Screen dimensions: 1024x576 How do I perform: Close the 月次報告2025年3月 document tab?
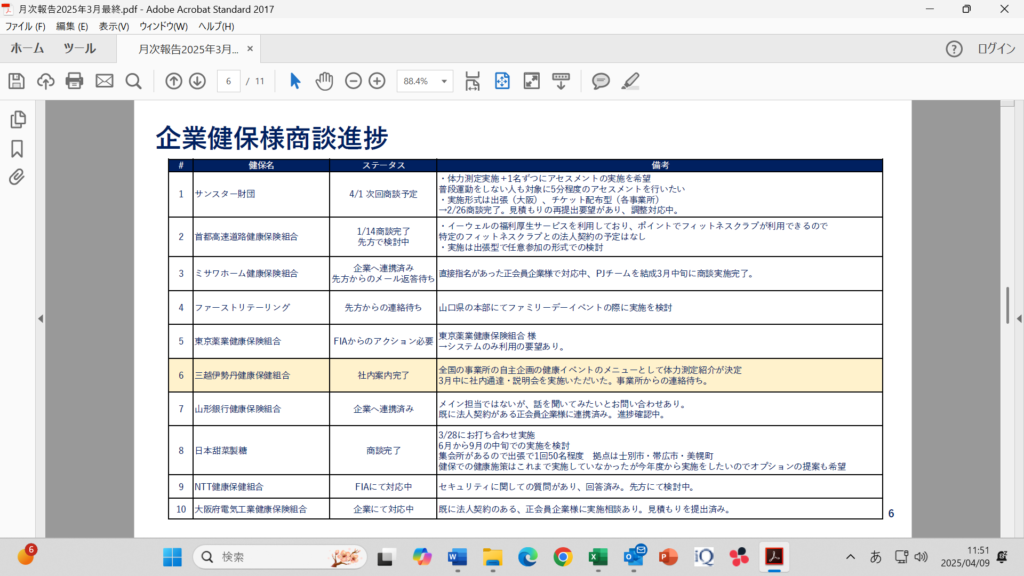point(249,49)
